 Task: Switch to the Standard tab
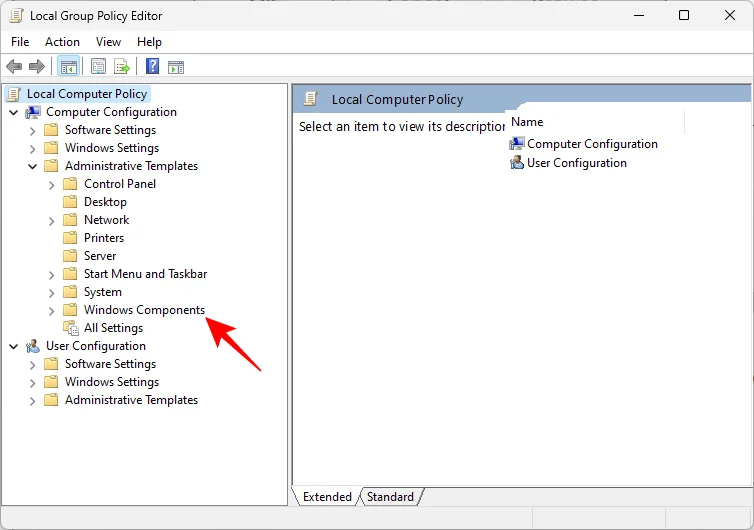390,497
